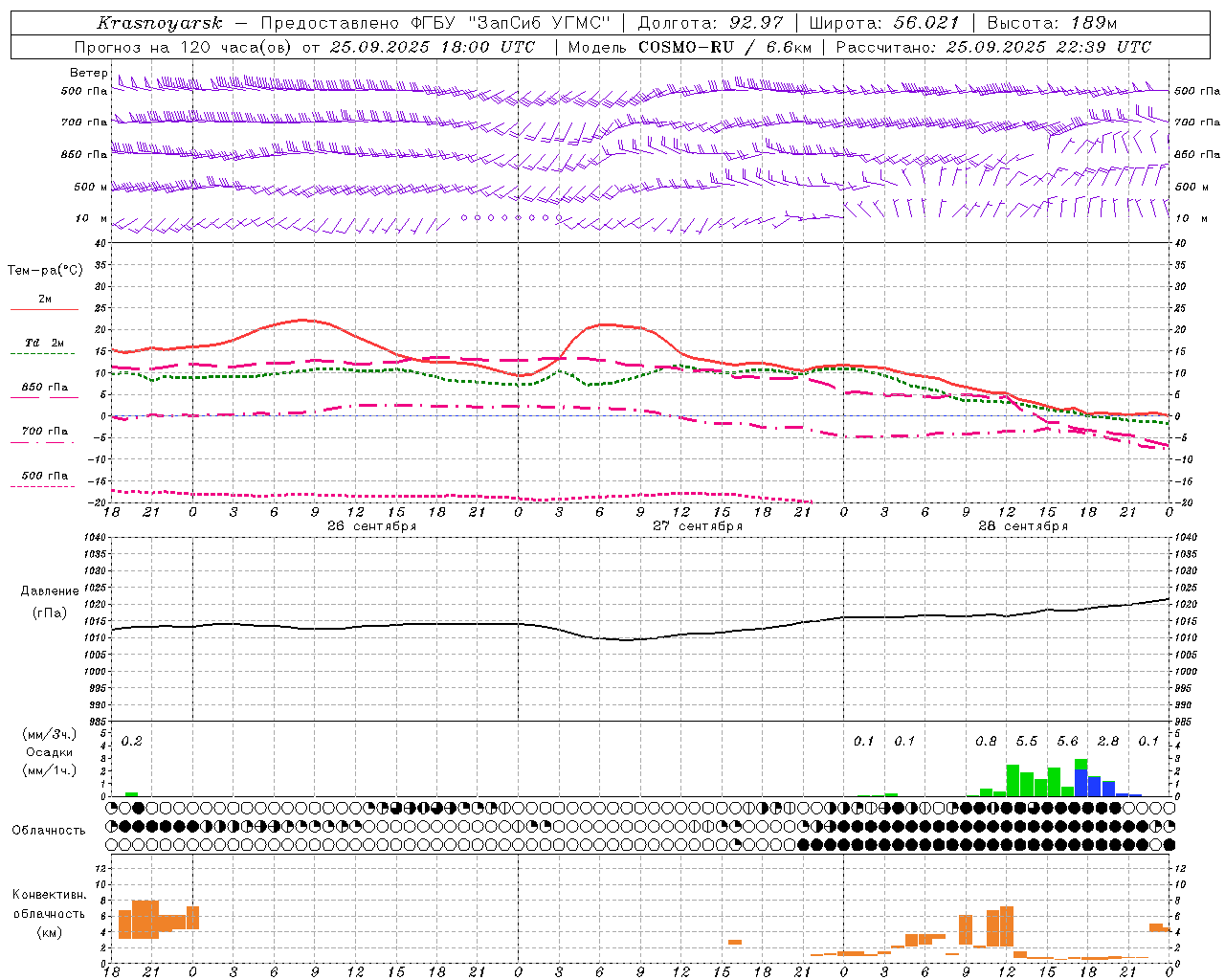Click the 28 сентября date label

point(1023,526)
